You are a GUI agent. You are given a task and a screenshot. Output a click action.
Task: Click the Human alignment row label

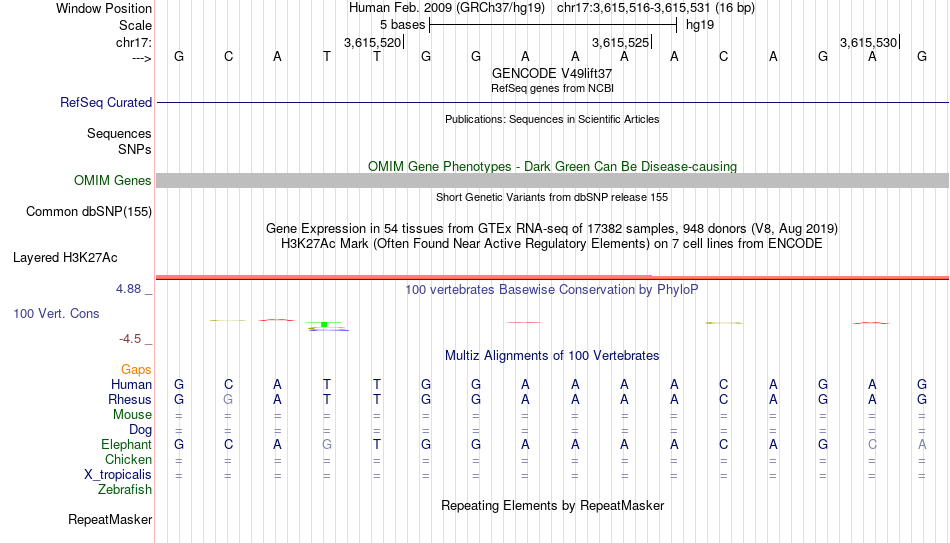(131, 385)
